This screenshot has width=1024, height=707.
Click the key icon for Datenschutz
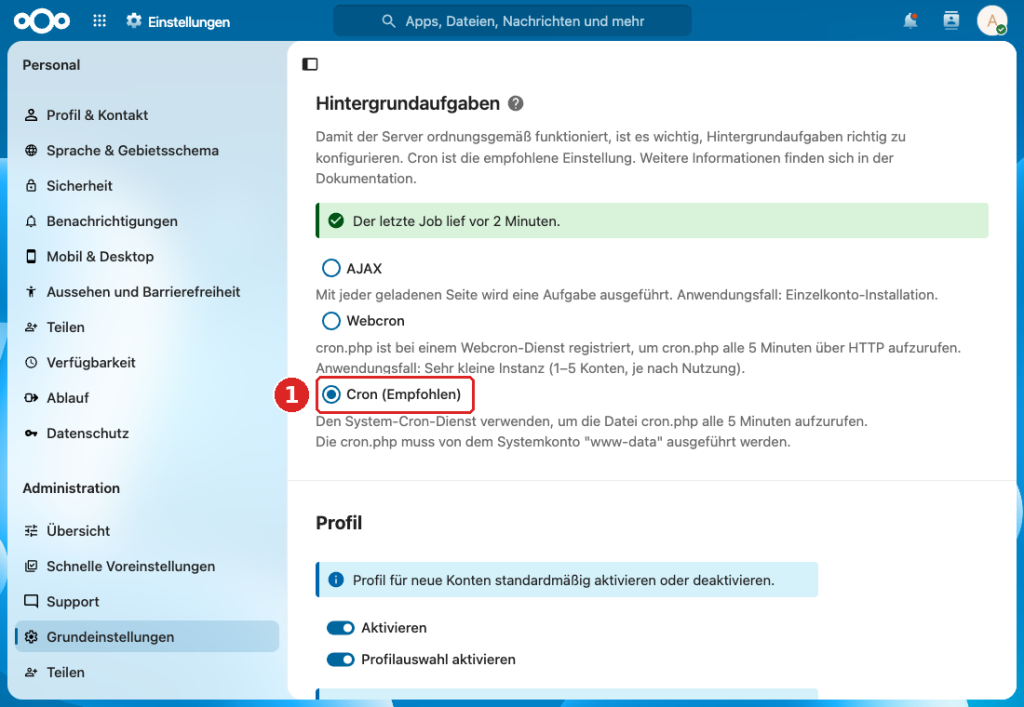coord(31,433)
